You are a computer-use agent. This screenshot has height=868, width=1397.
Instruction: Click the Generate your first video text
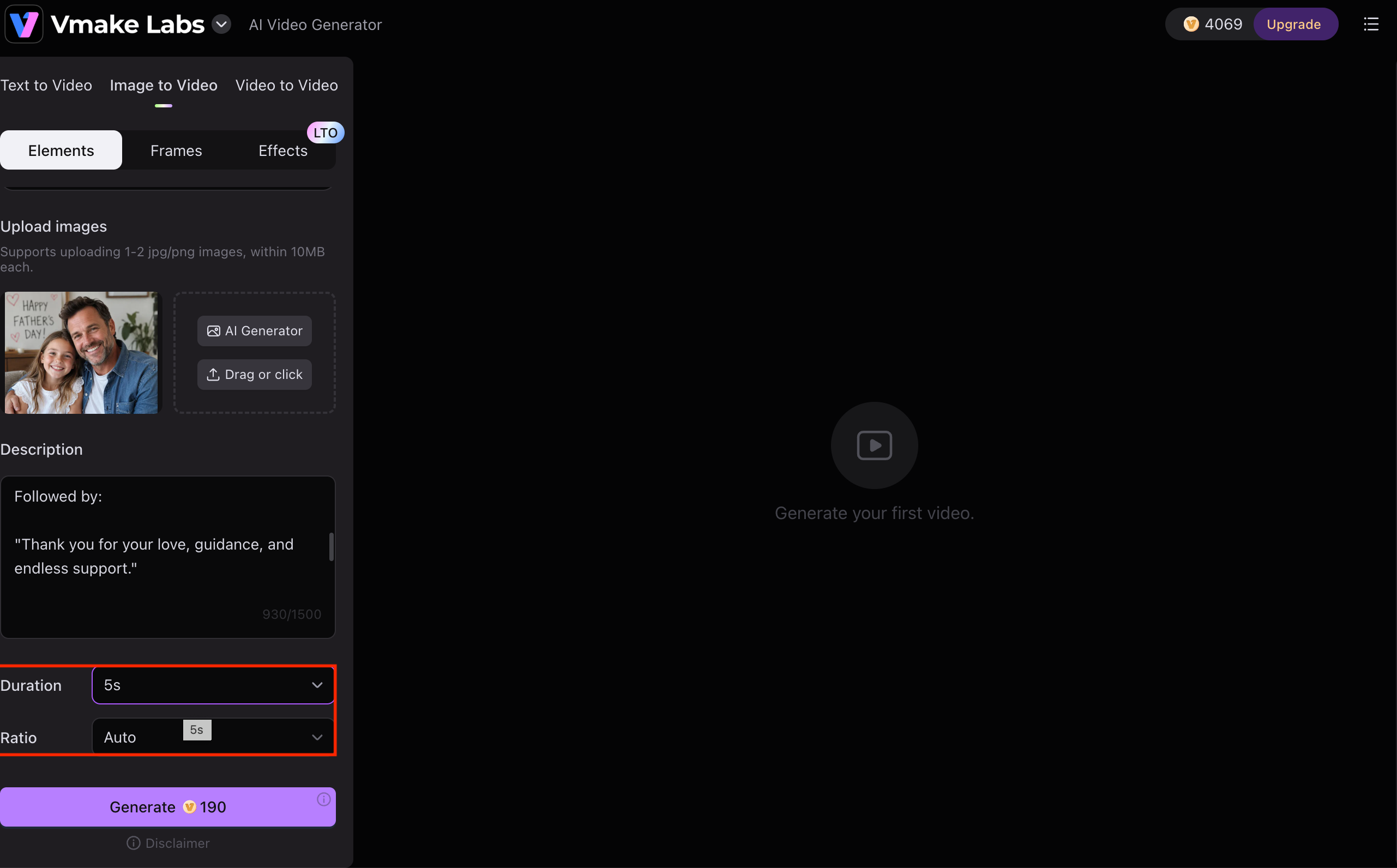click(x=874, y=513)
